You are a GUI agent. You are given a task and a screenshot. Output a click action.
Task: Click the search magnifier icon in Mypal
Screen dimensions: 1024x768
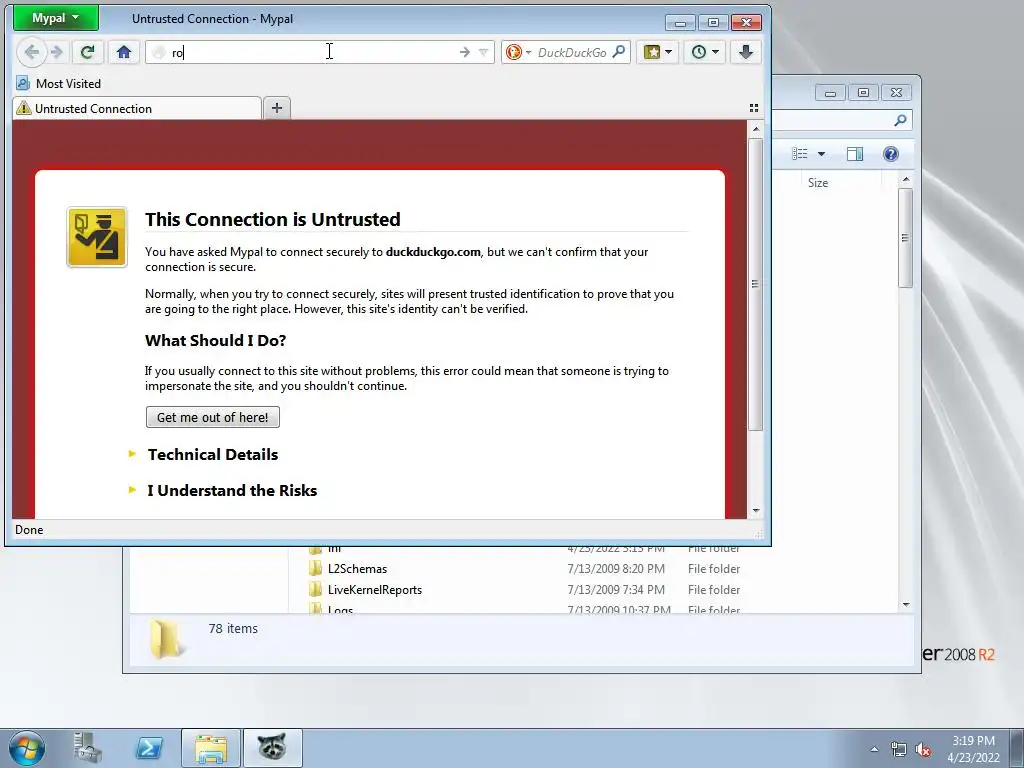[x=618, y=52]
